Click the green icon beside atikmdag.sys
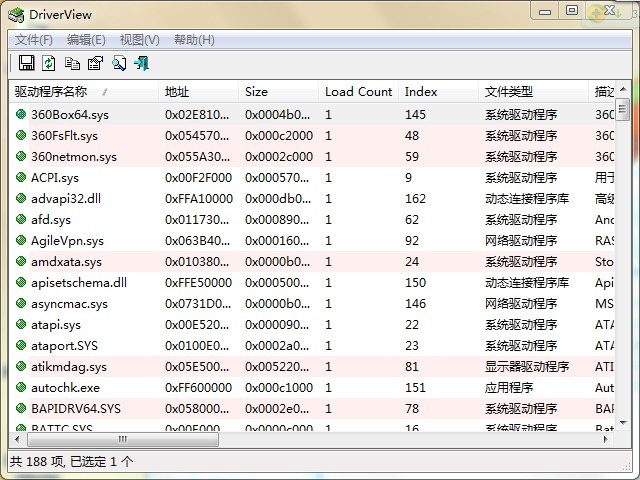 (21, 367)
